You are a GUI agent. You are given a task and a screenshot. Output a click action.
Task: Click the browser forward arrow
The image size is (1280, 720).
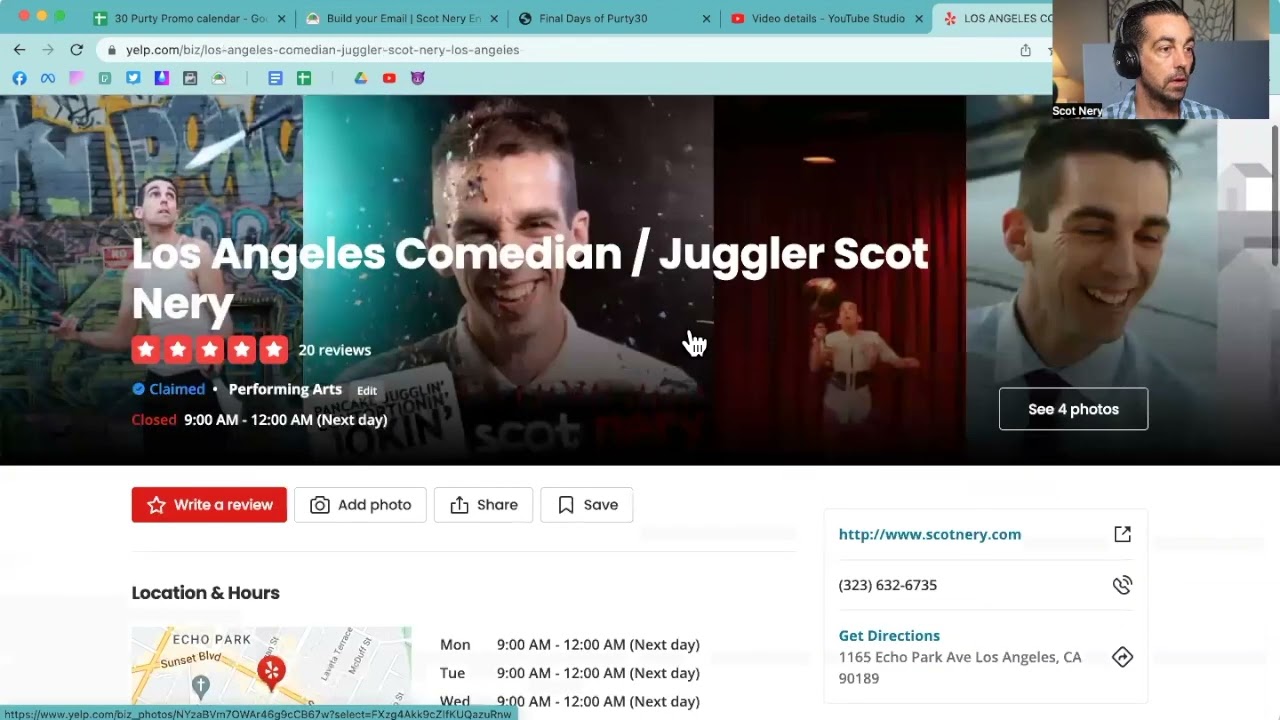(47, 50)
